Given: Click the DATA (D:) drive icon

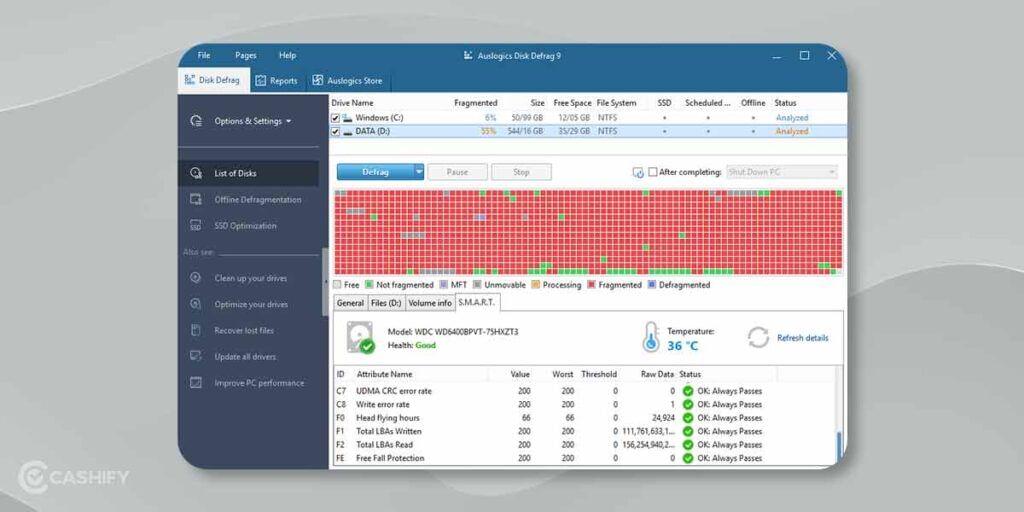Looking at the screenshot, I should point(348,131).
